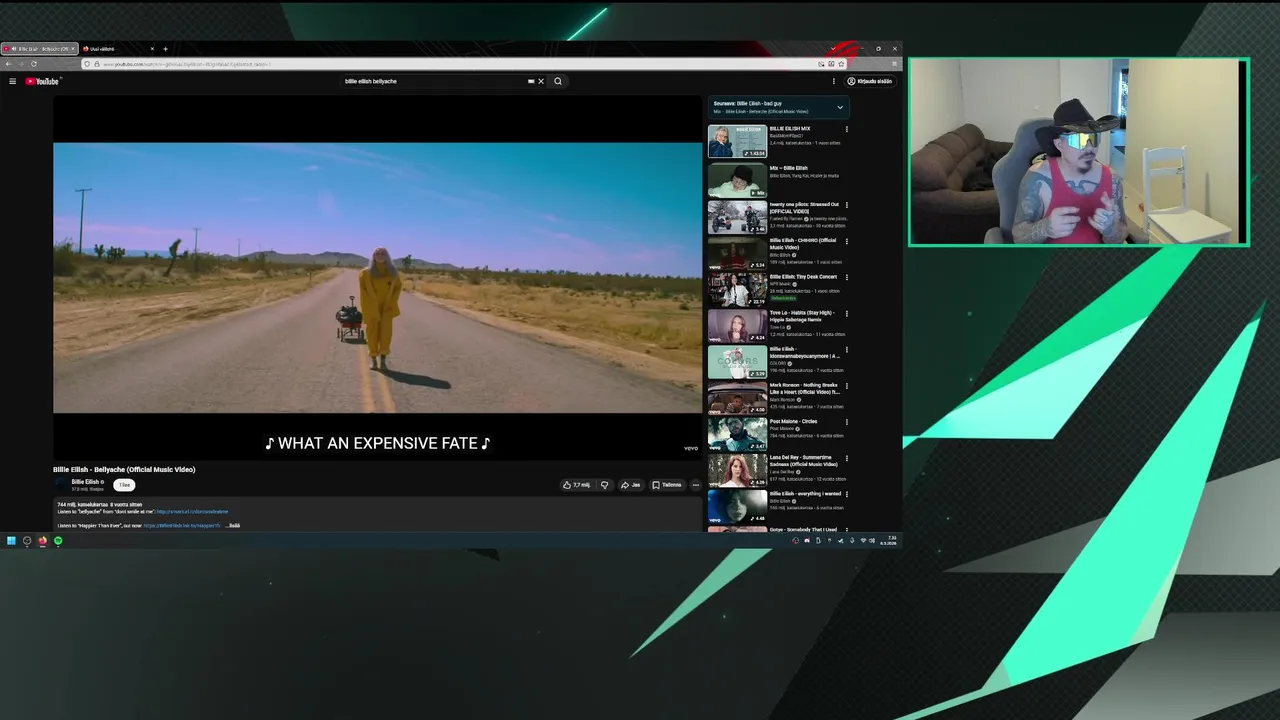The height and width of the screenshot is (720, 1280).
Task: Open Billie Eilish everything i wanted video
Action: click(737, 507)
